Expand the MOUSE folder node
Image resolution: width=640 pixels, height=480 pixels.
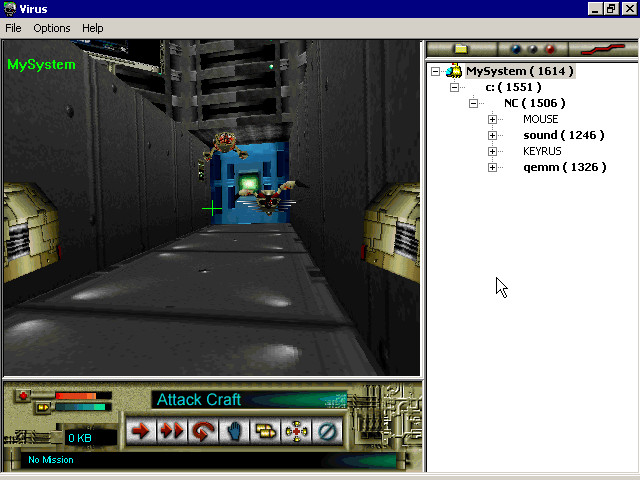(492, 119)
